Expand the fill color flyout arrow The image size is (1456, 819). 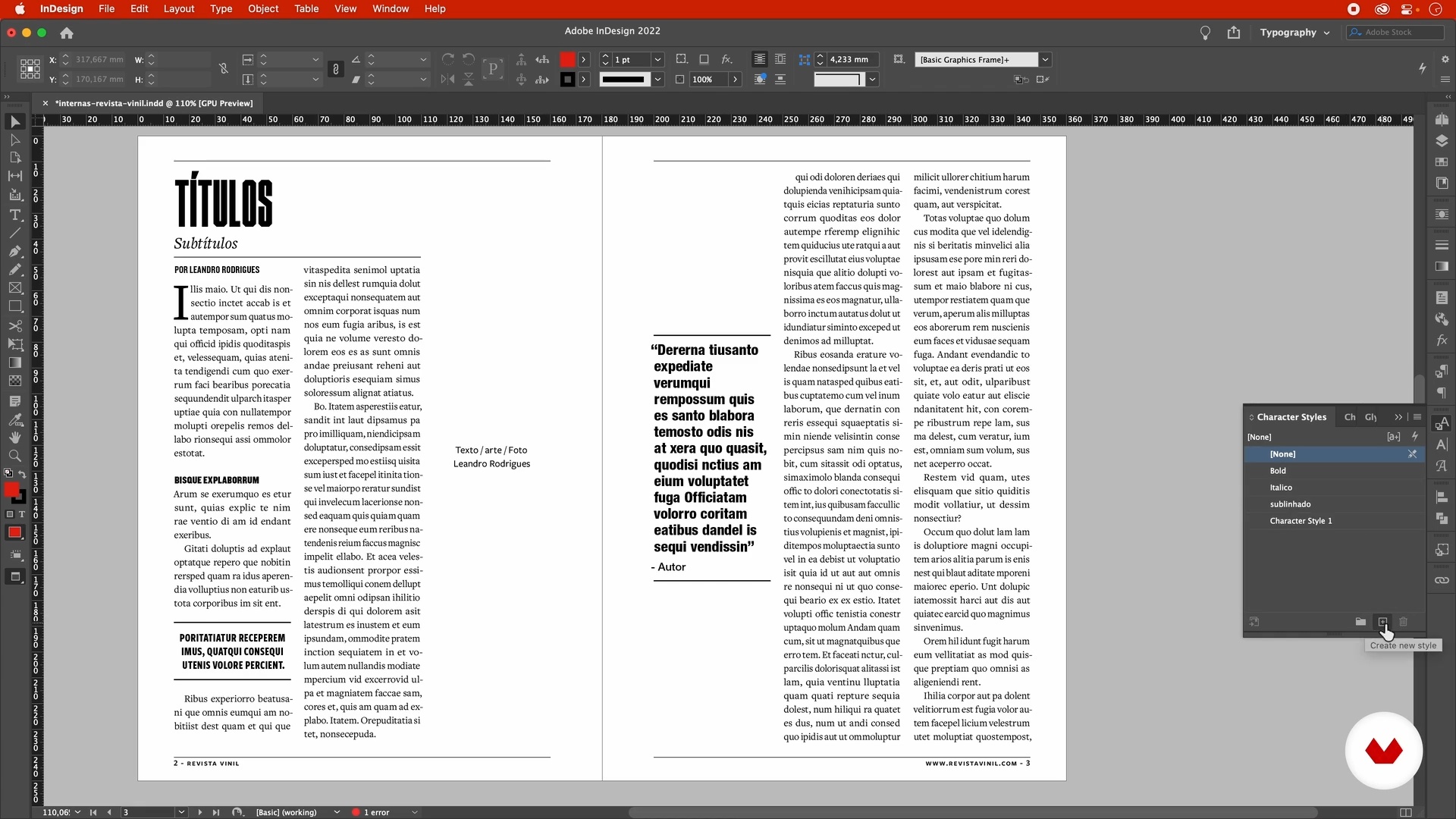[x=583, y=59]
